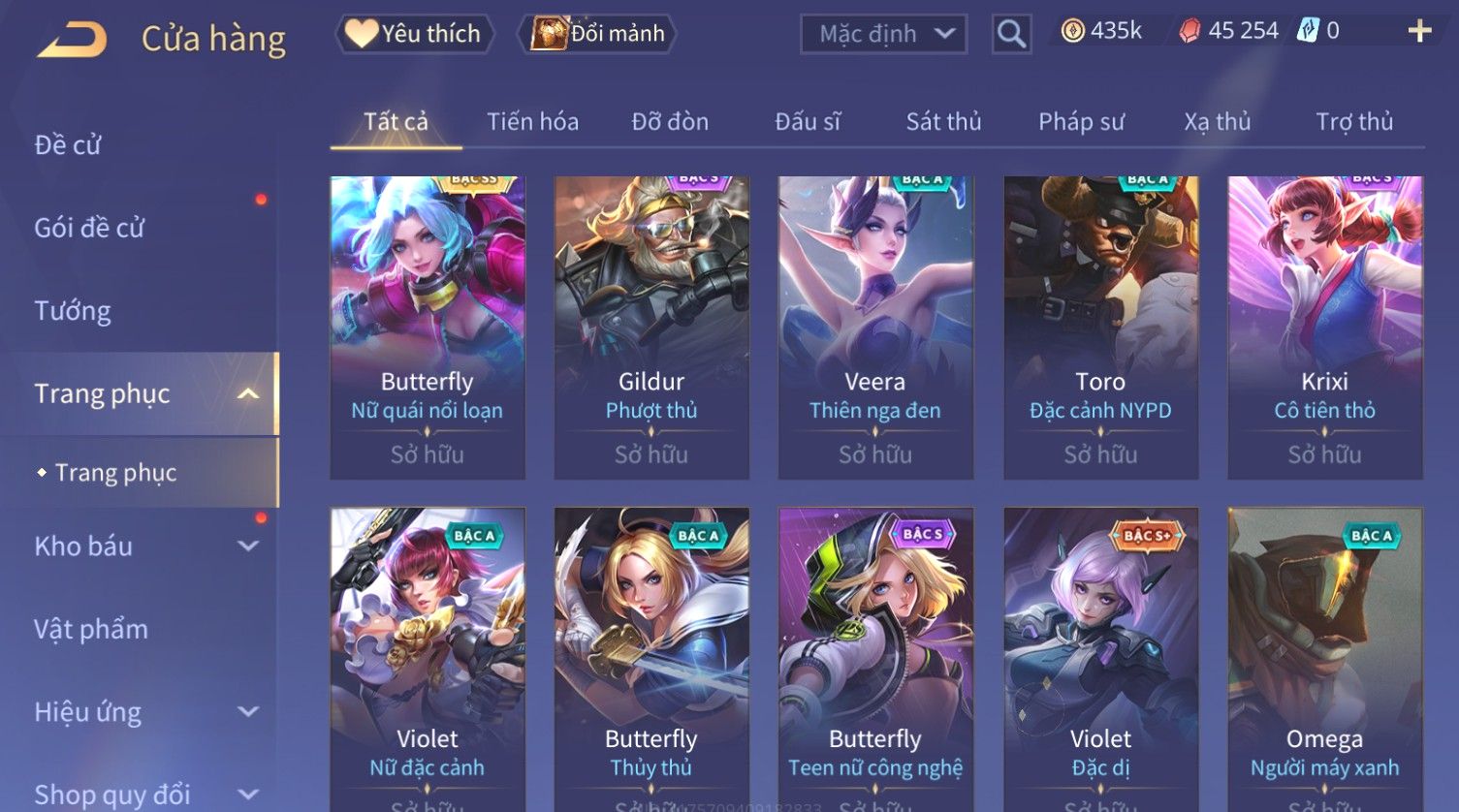Collapse the Trang phục sidebar section

[x=248, y=393]
